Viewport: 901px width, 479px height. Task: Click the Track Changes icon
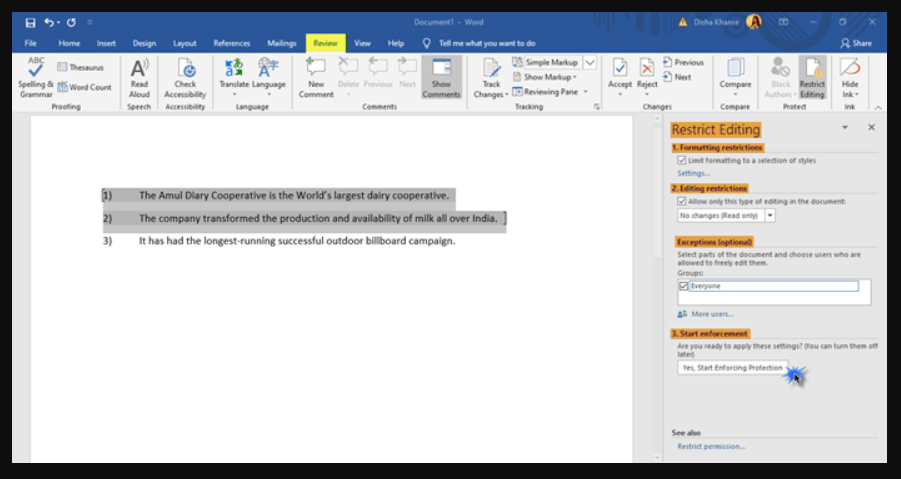[x=491, y=68]
